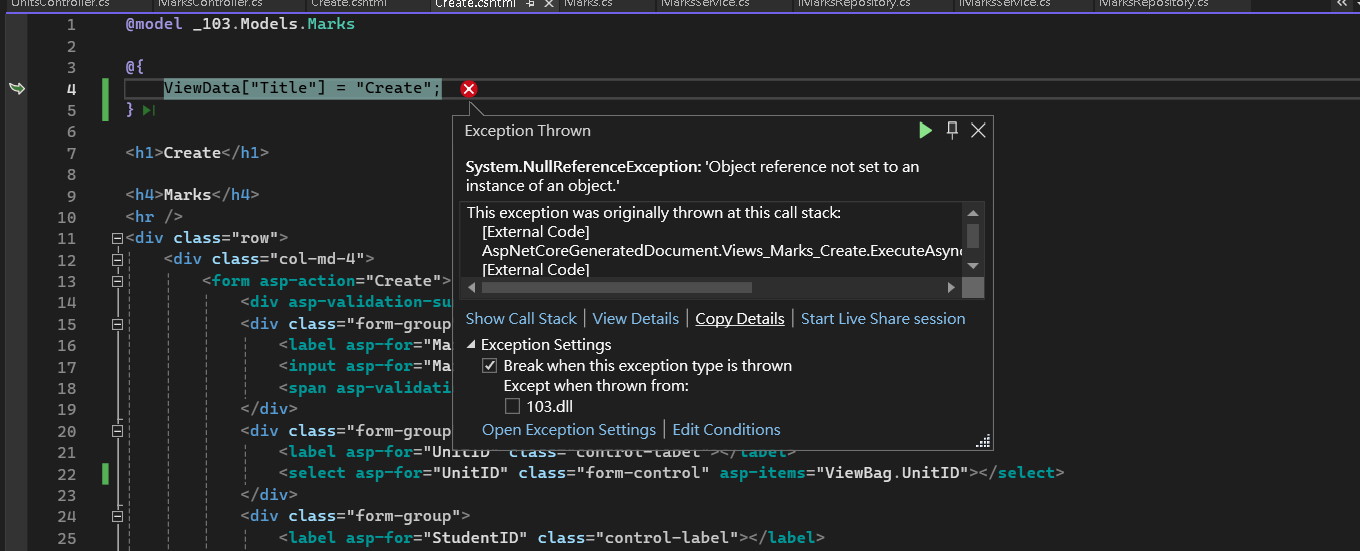Collapse the form element outline on line 13
Screen dimensions: 1360x551
pyautogui.click(x=117, y=282)
